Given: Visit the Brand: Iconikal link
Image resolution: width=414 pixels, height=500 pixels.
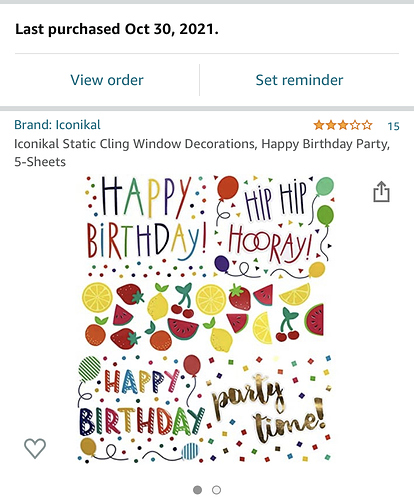Looking at the screenshot, I should (x=57, y=125).
